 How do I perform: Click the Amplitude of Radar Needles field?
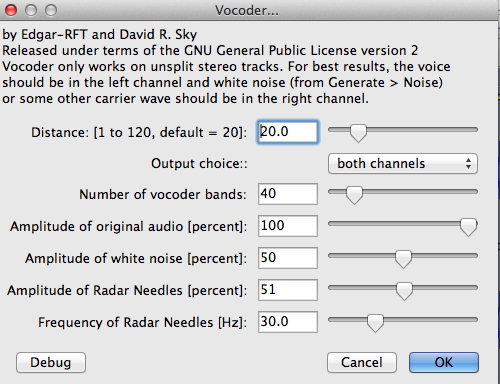pyautogui.click(x=288, y=290)
